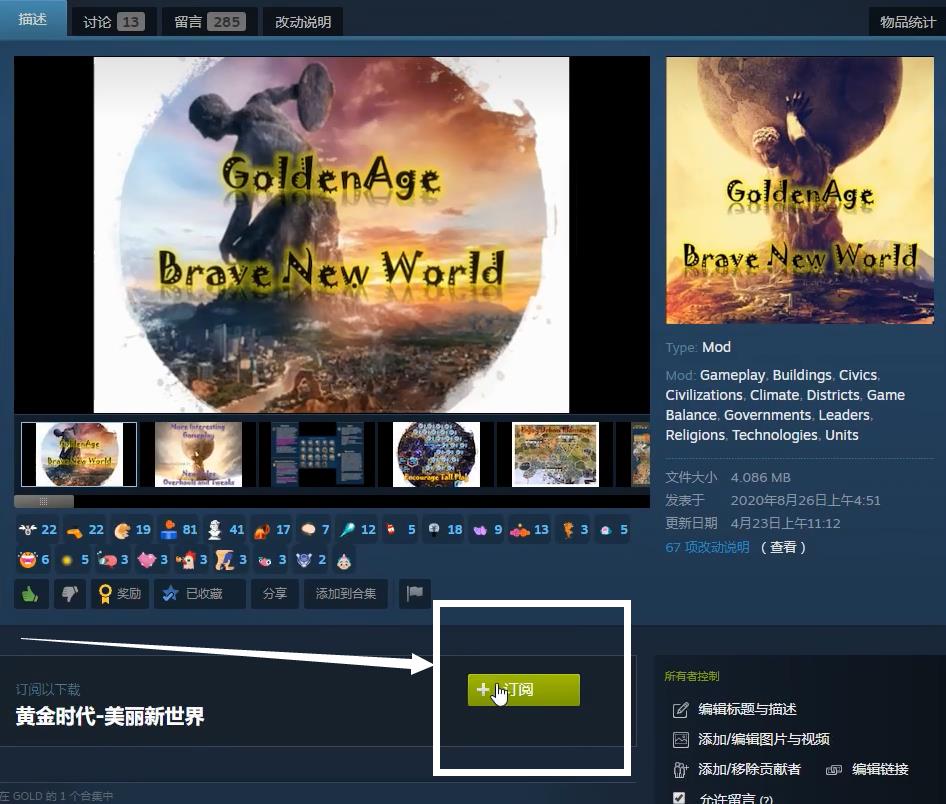Click the large GoldenAge main preview image
This screenshot has width=946, height=804.
(331, 235)
